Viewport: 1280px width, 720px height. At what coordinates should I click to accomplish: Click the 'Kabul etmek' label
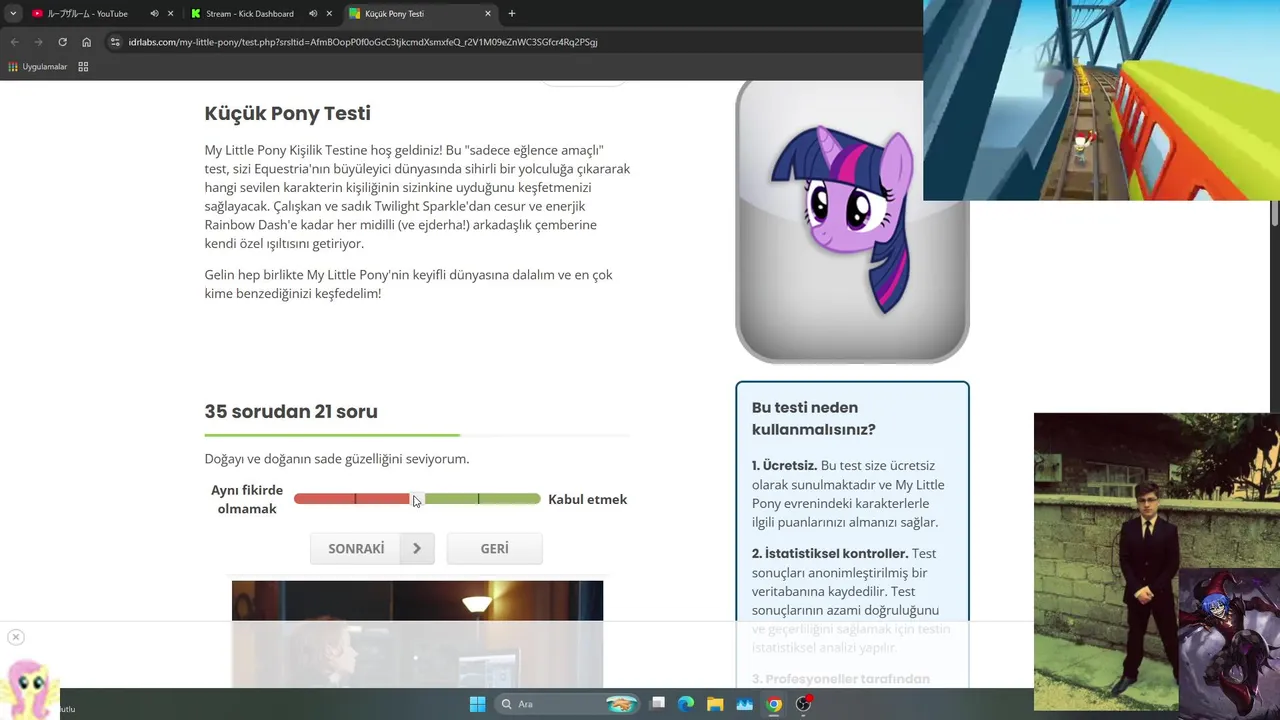pos(588,499)
